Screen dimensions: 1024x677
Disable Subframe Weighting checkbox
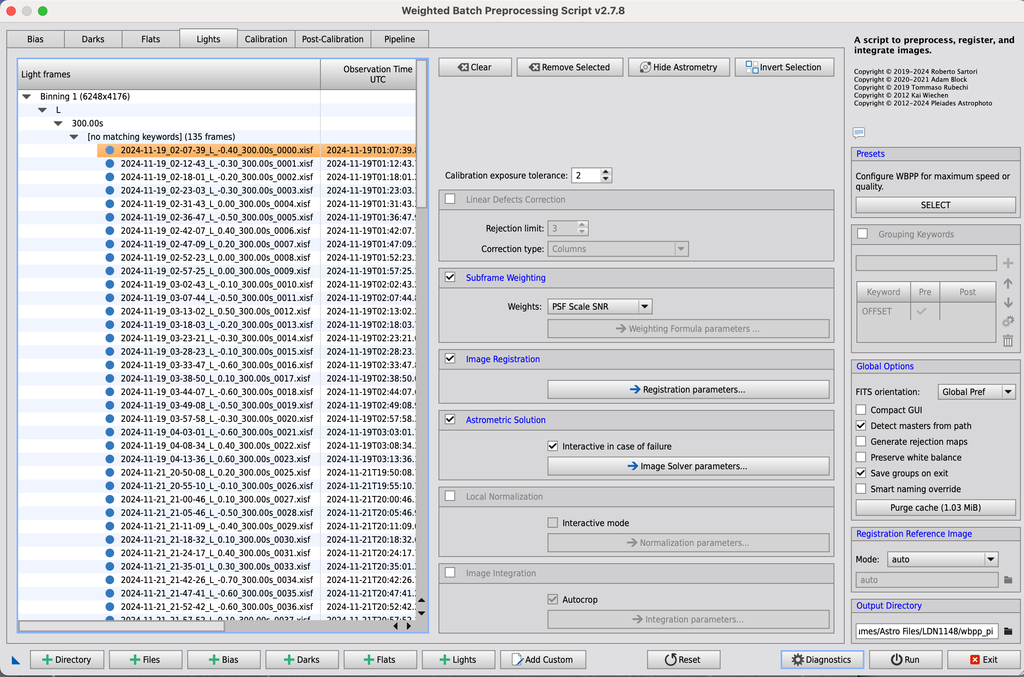[x=450, y=277]
